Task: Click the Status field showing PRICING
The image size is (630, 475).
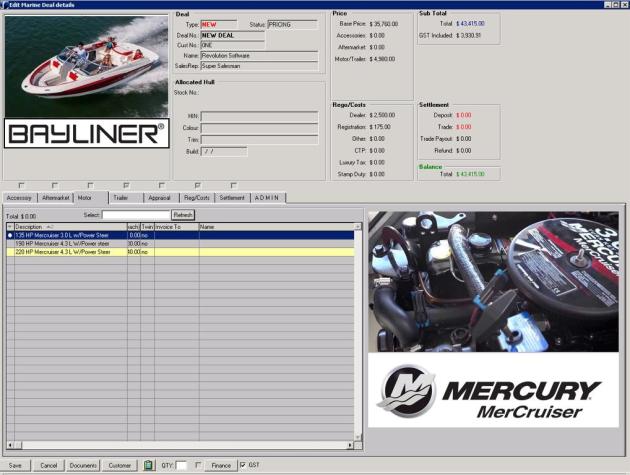Action: (292, 25)
